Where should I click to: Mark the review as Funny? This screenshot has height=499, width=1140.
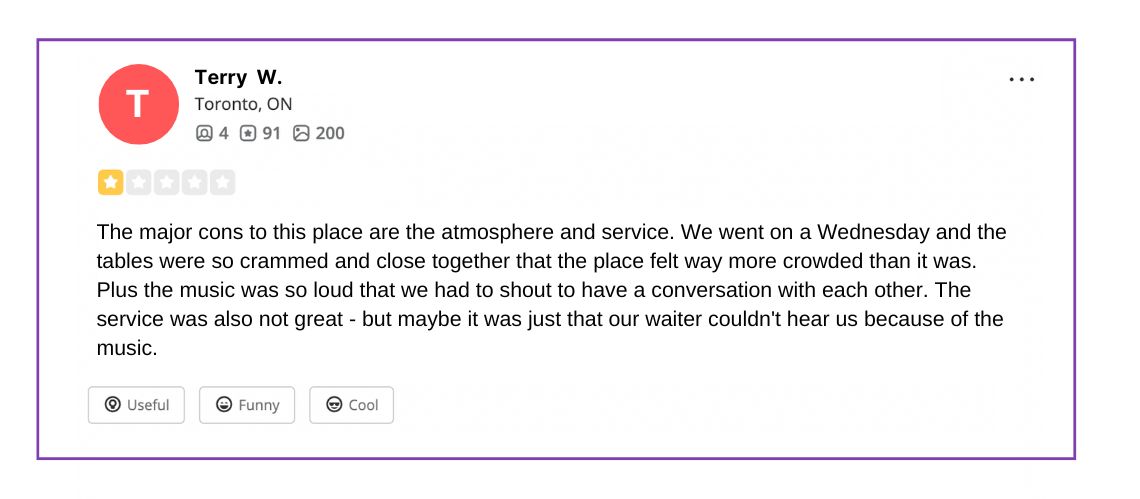[247, 405]
